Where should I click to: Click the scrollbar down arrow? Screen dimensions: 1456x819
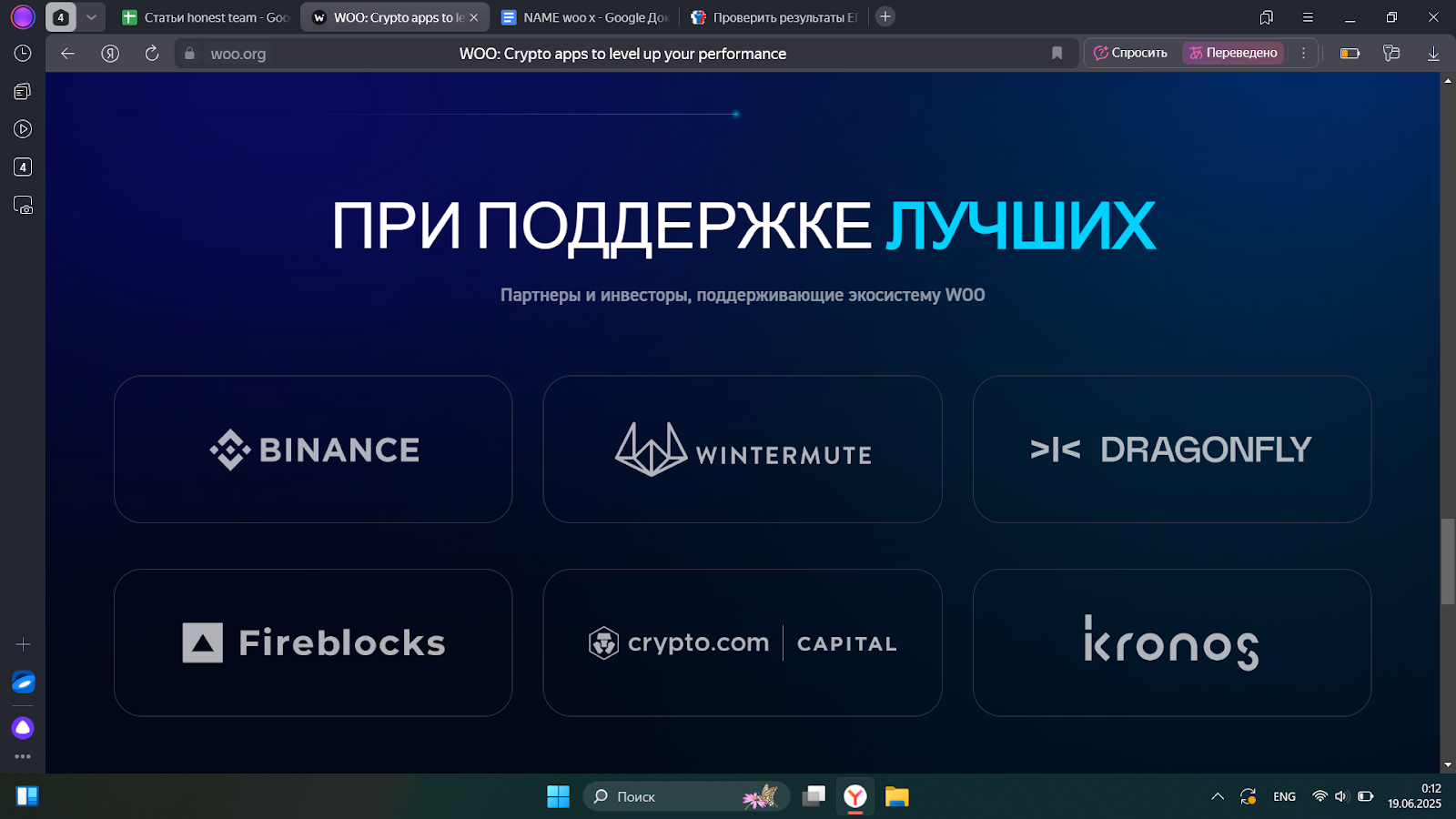(1448, 766)
